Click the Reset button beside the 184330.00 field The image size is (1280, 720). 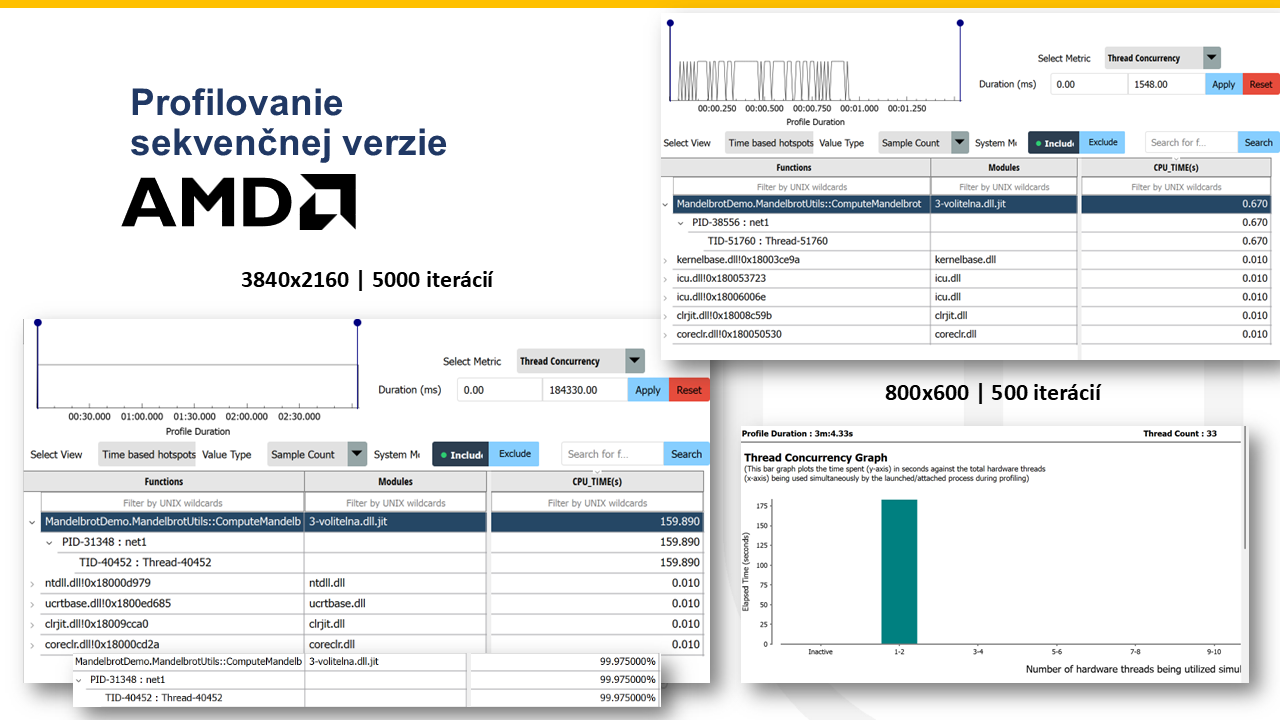[x=689, y=390]
